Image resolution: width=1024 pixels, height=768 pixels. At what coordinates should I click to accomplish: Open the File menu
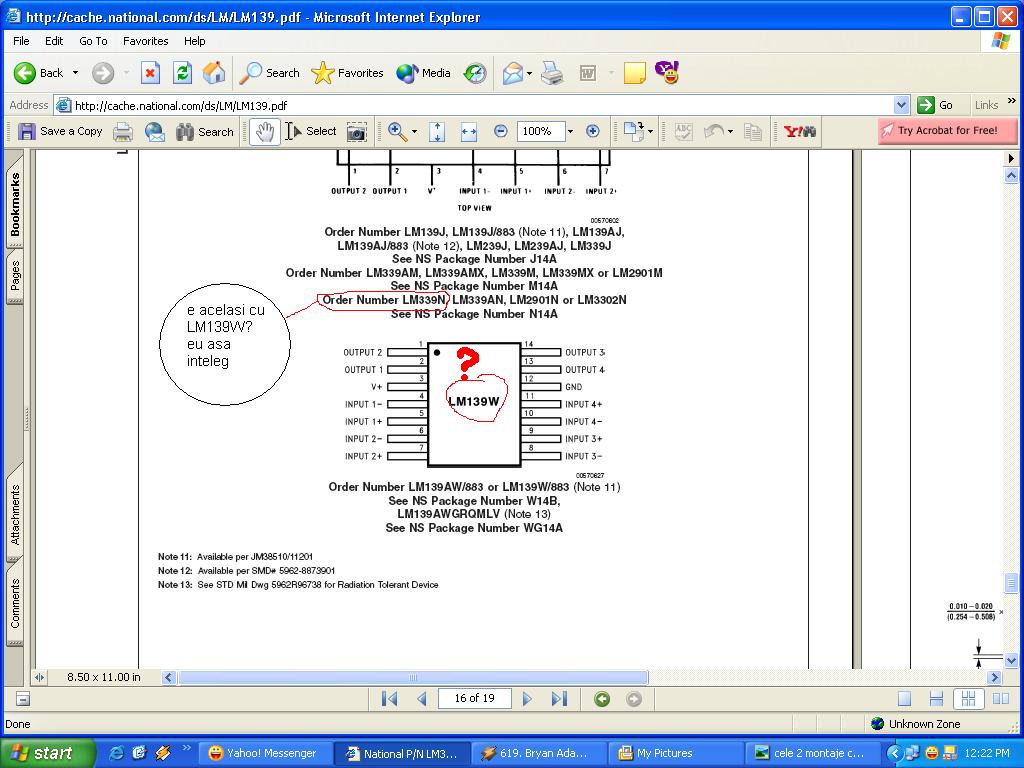click(21, 40)
